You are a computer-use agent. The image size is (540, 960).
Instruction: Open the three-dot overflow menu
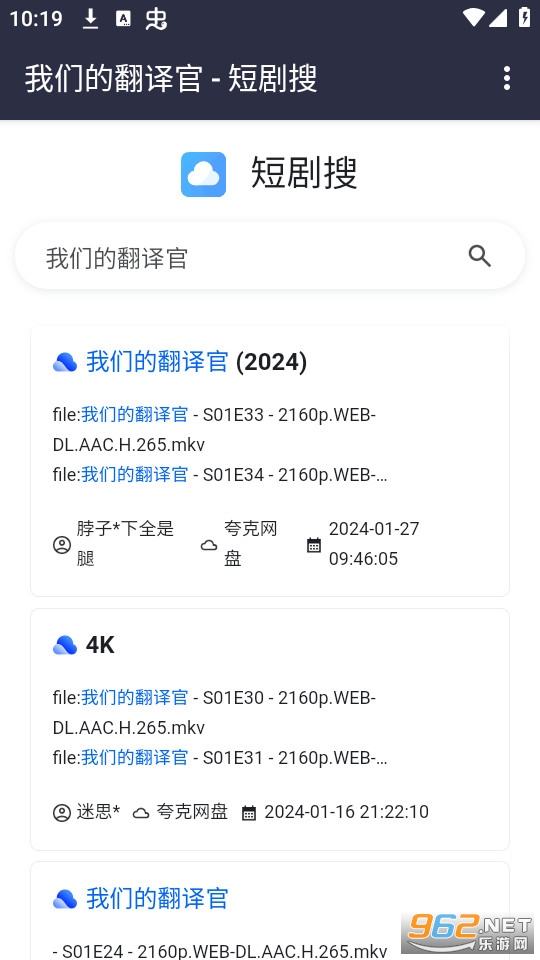(506, 78)
